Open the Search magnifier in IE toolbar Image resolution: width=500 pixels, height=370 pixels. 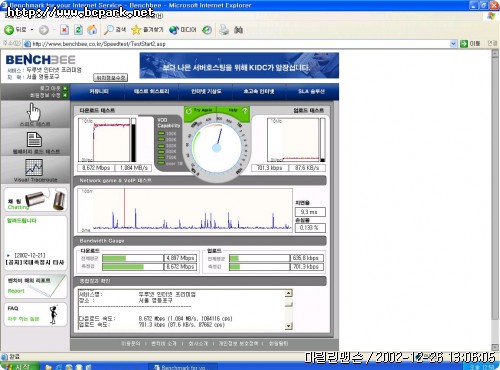click(109, 30)
